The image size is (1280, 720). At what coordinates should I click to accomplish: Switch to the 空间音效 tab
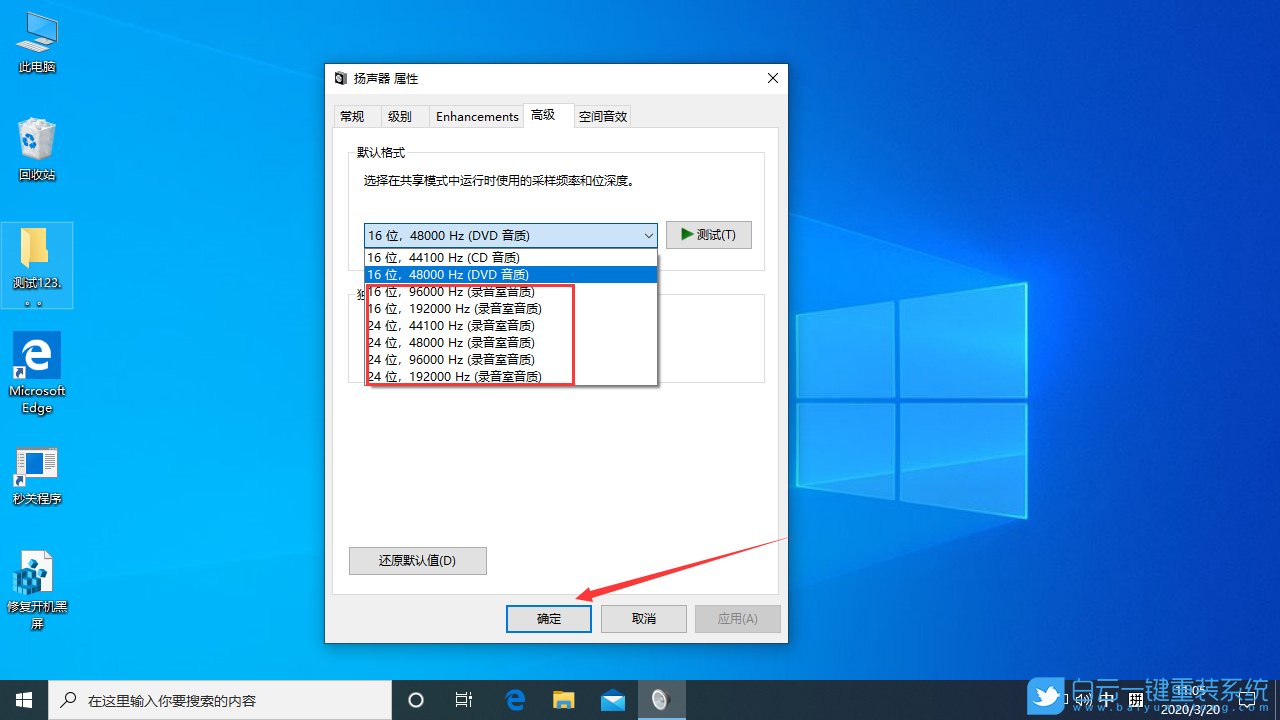602,115
